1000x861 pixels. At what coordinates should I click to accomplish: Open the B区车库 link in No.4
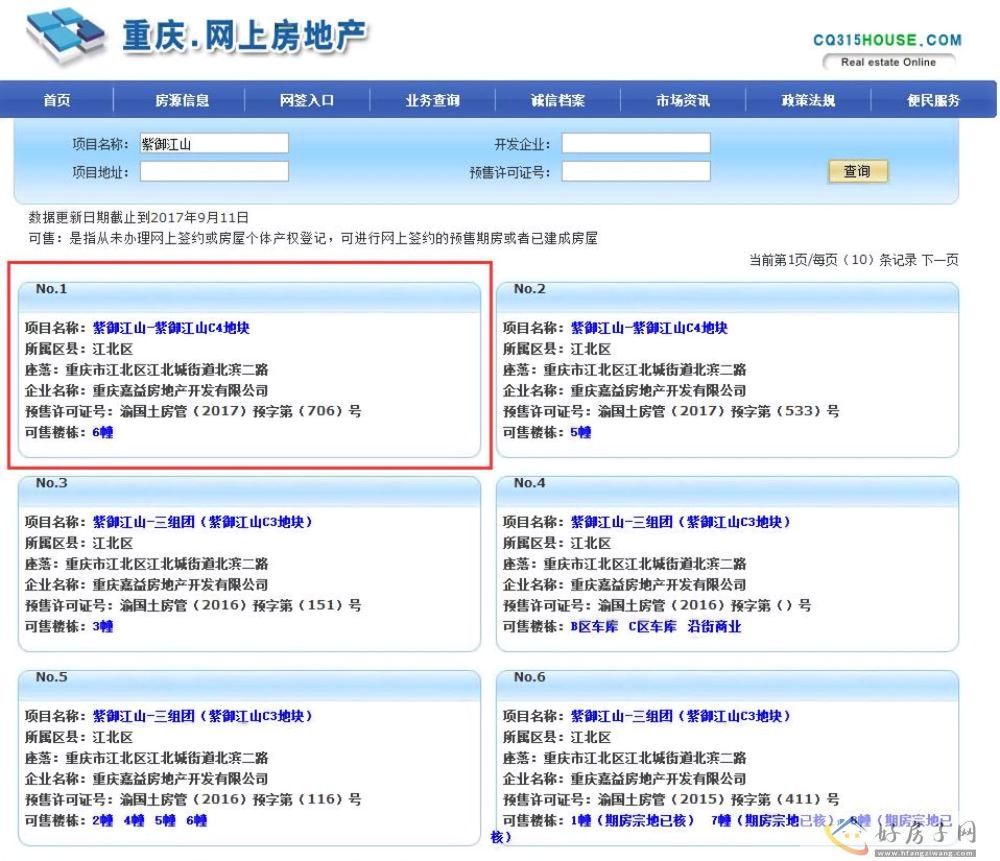[594, 627]
